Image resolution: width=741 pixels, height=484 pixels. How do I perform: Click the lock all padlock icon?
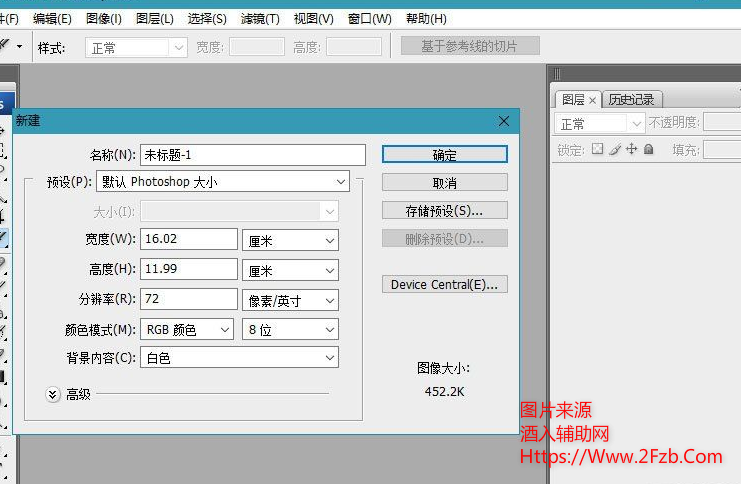(648, 149)
